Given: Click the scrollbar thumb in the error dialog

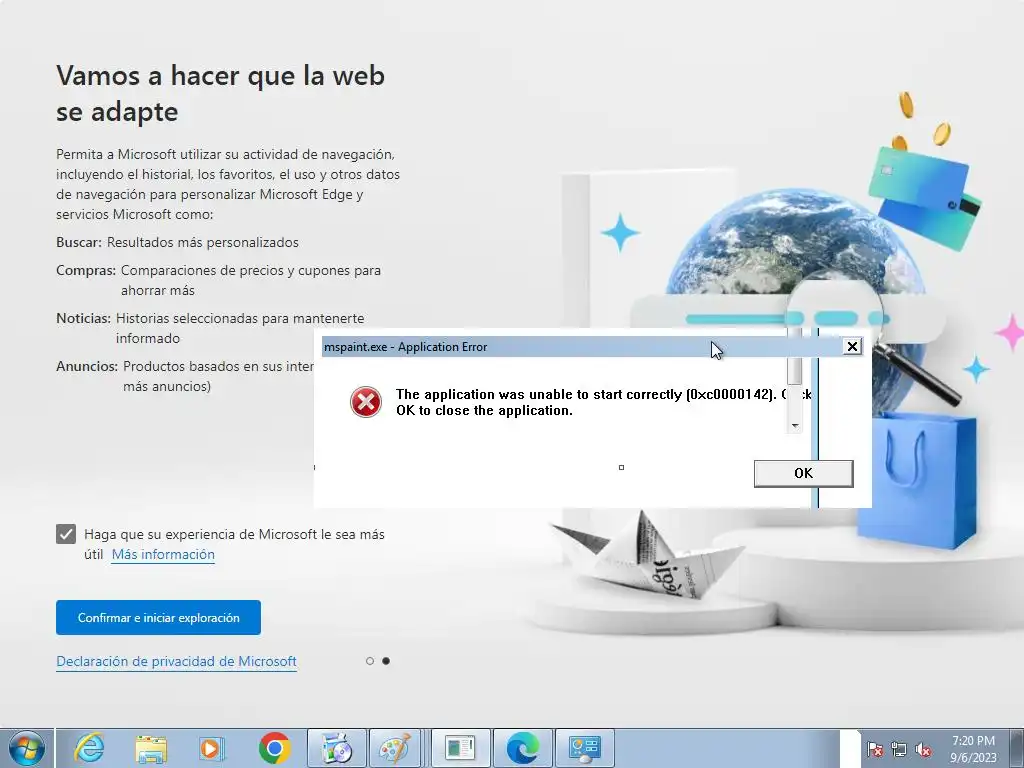Looking at the screenshot, I should coord(795,371).
